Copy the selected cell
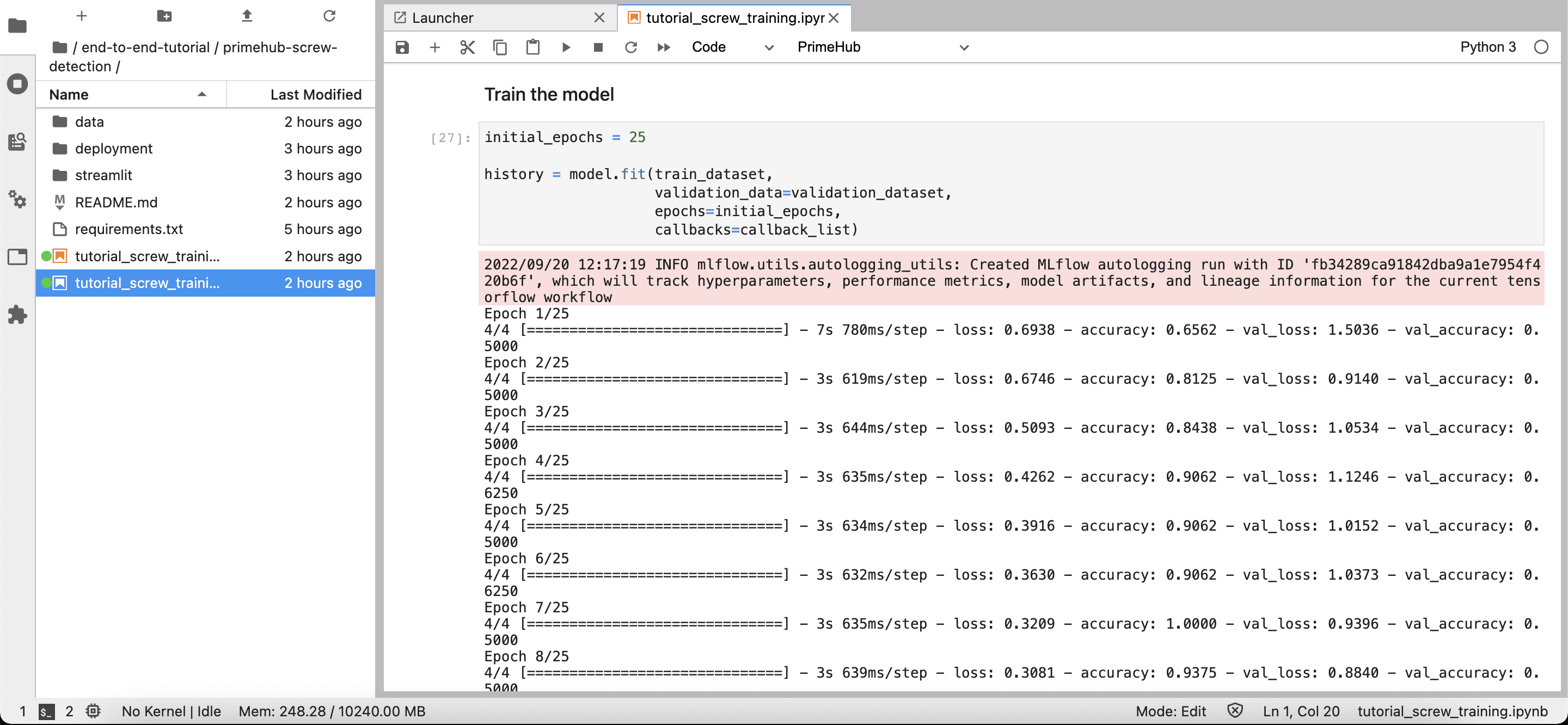The width and height of the screenshot is (1568, 725). tap(500, 47)
